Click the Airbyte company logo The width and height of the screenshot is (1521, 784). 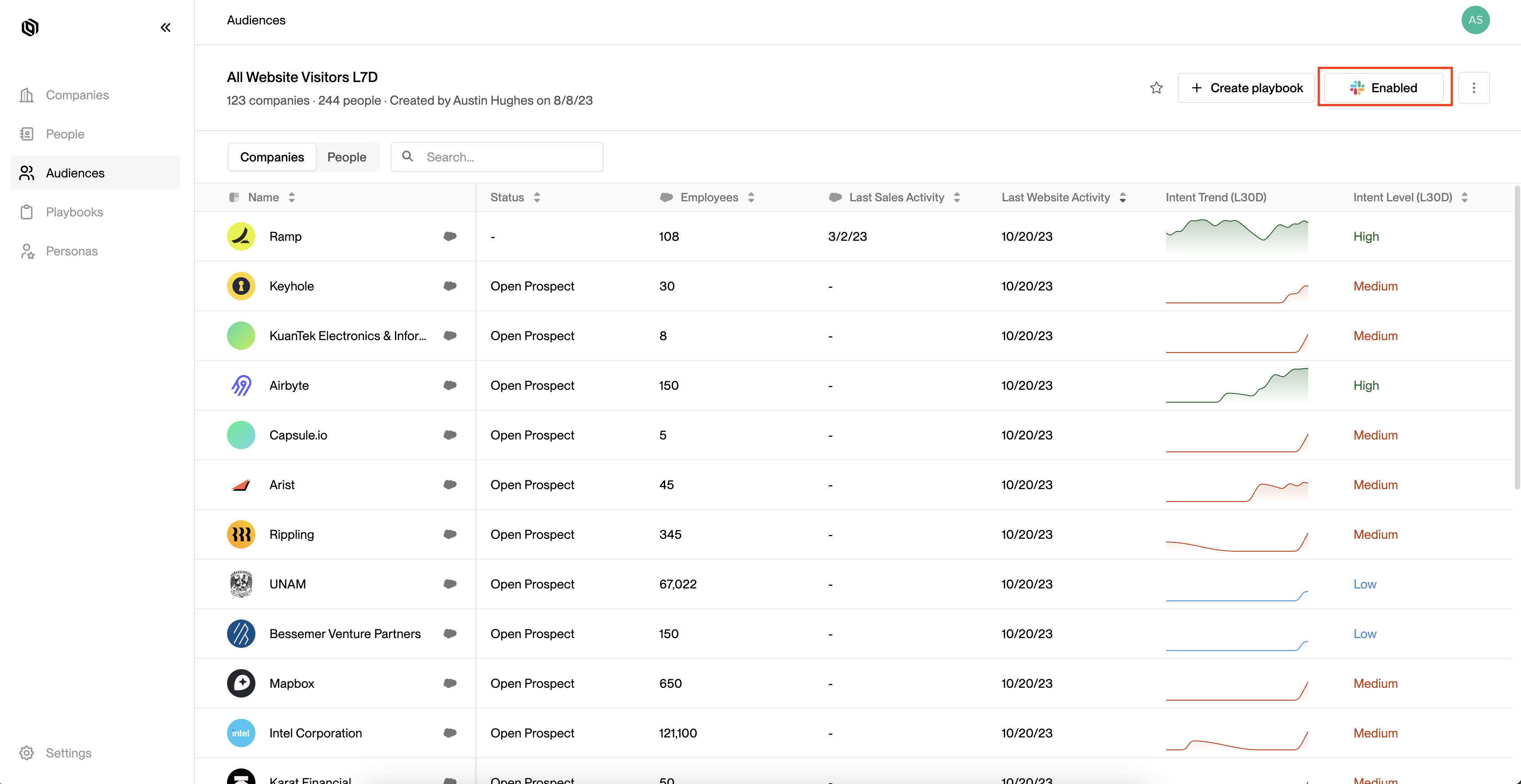(x=241, y=385)
